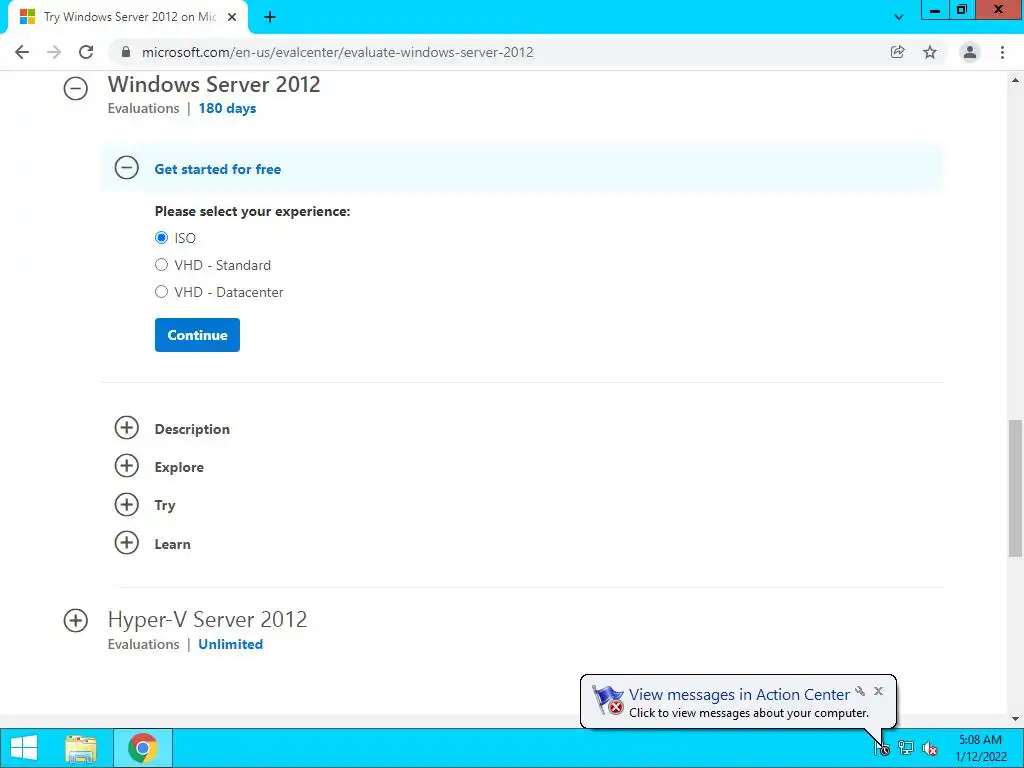Screen dimensions: 1024x768
Task: Click the Continue button
Action: [197, 335]
